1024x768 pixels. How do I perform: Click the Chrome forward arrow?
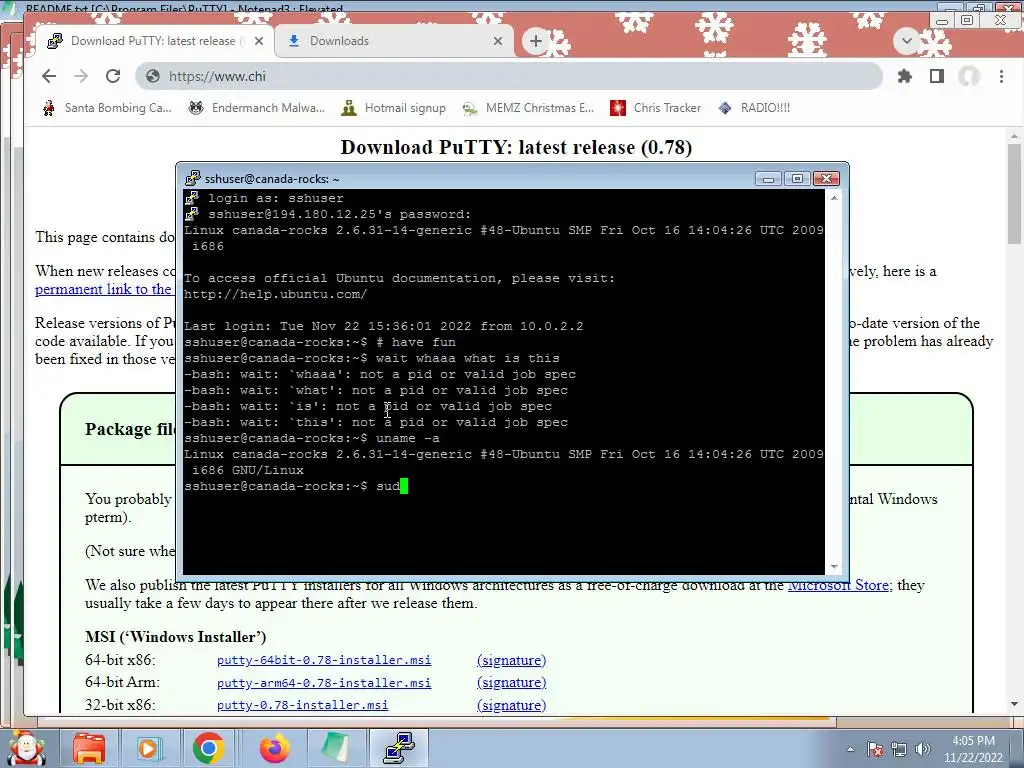click(81, 76)
